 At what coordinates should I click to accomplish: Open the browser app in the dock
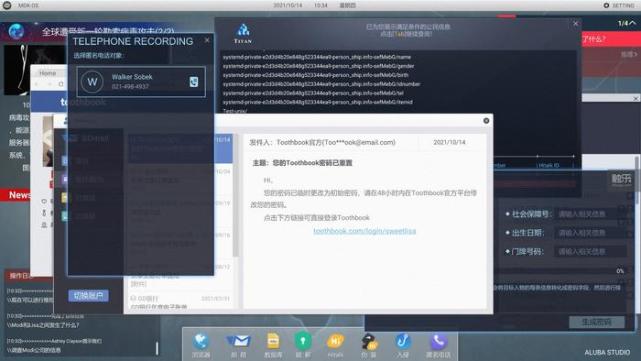tap(201, 342)
